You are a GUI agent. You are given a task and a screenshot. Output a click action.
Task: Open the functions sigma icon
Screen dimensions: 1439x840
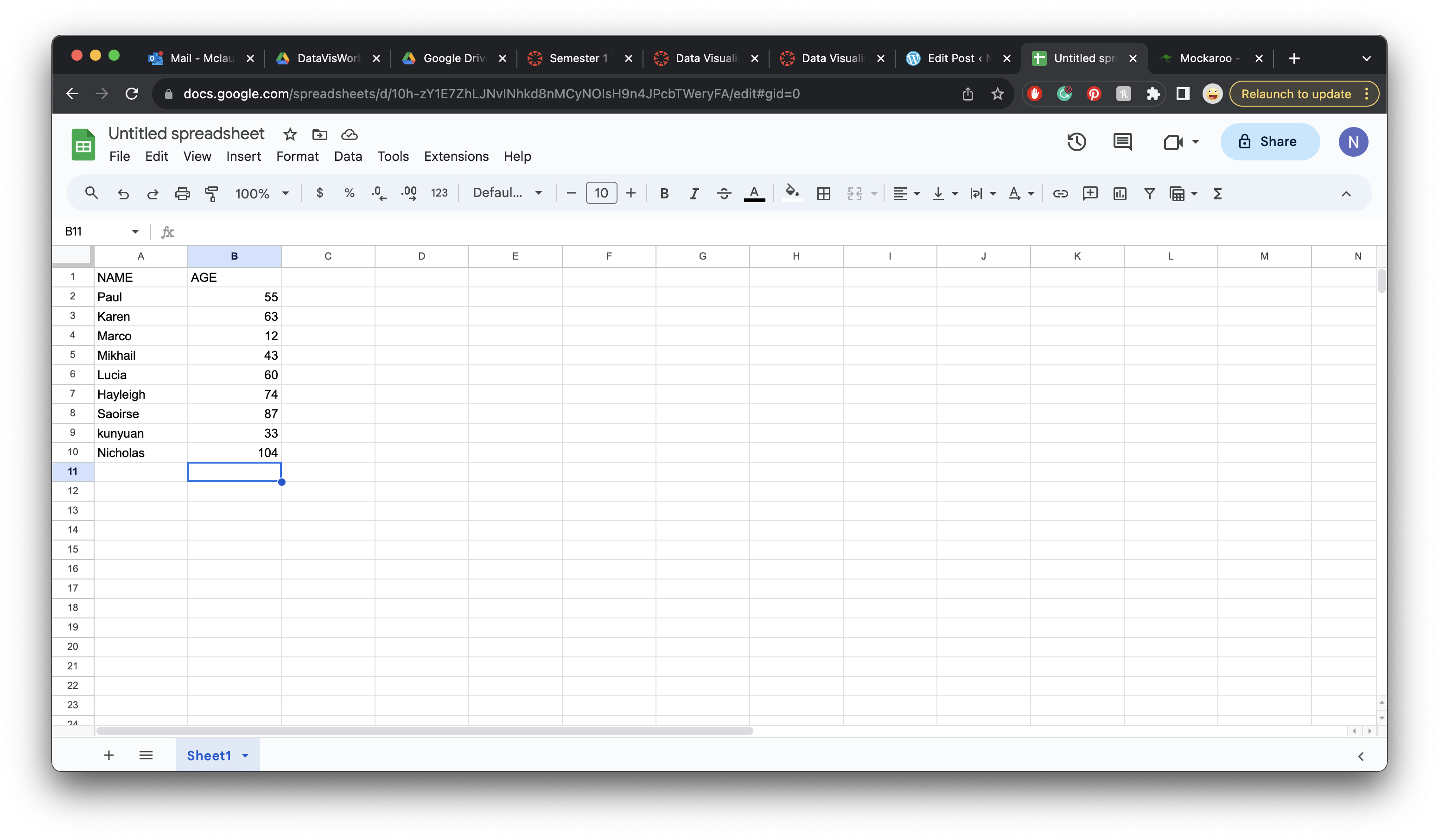(1217, 194)
